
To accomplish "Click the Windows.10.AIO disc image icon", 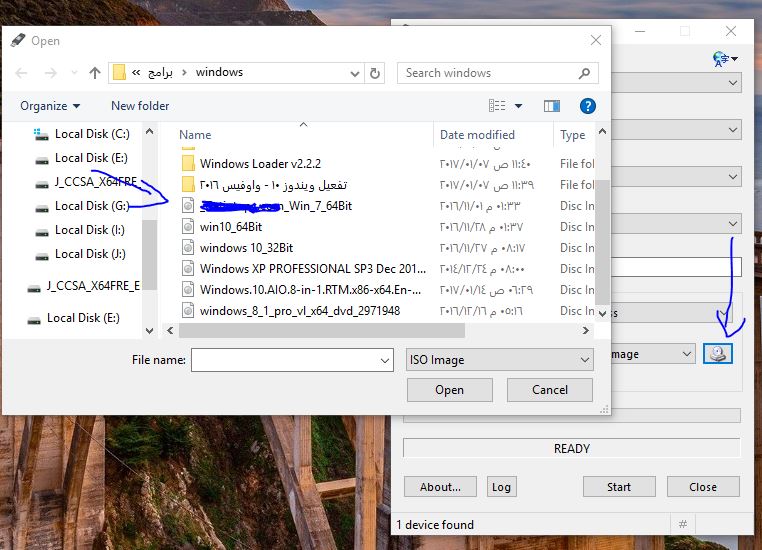I will 188,289.
